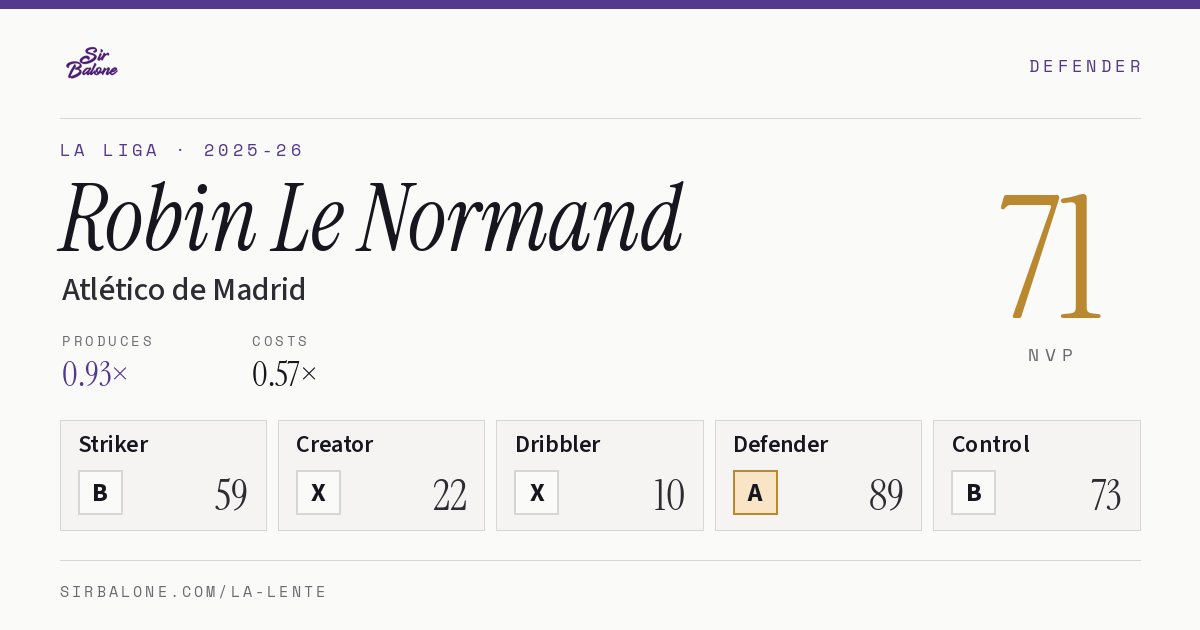Click the Dribbler grade X badge
This screenshot has height=630, width=1200.
click(x=537, y=492)
